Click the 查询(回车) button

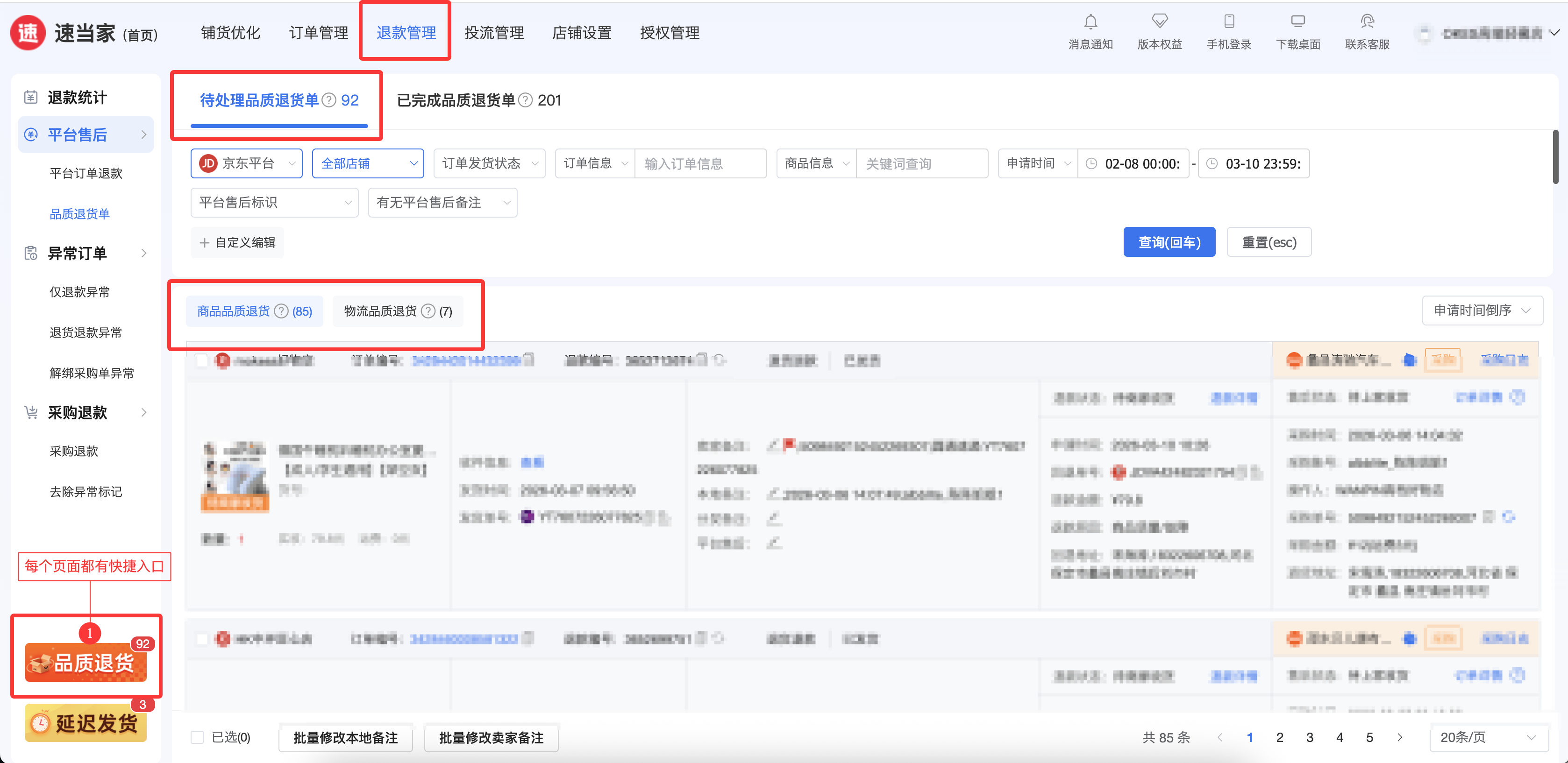point(1169,242)
